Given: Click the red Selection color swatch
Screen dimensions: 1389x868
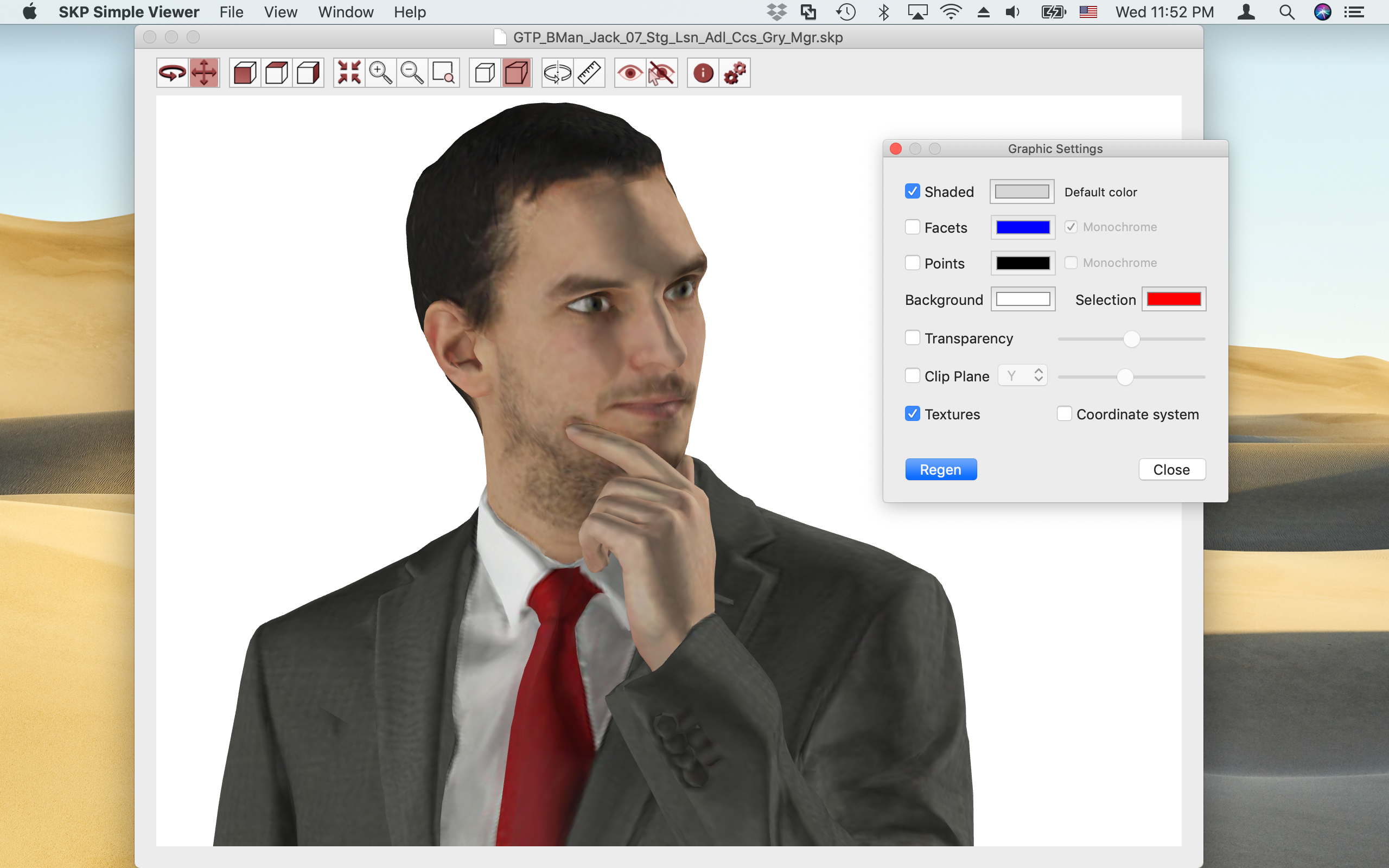Looking at the screenshot, I should point(1174,299).
